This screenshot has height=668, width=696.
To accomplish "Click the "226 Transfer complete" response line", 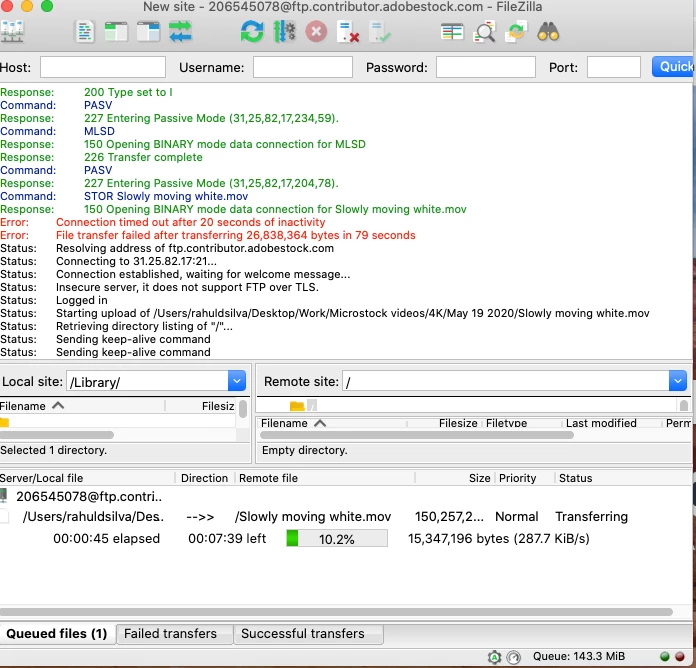I will coord(143,157).
